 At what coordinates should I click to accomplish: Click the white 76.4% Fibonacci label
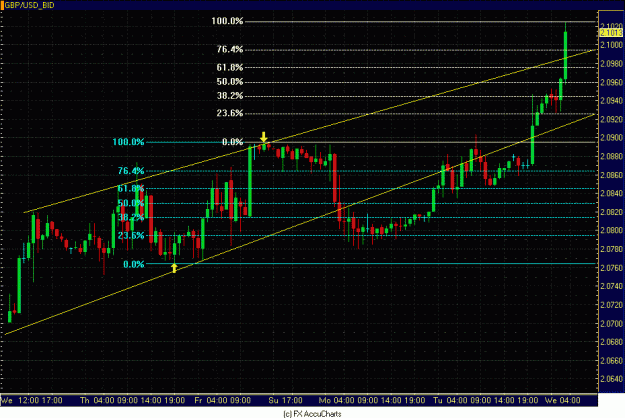pos(230,49)
